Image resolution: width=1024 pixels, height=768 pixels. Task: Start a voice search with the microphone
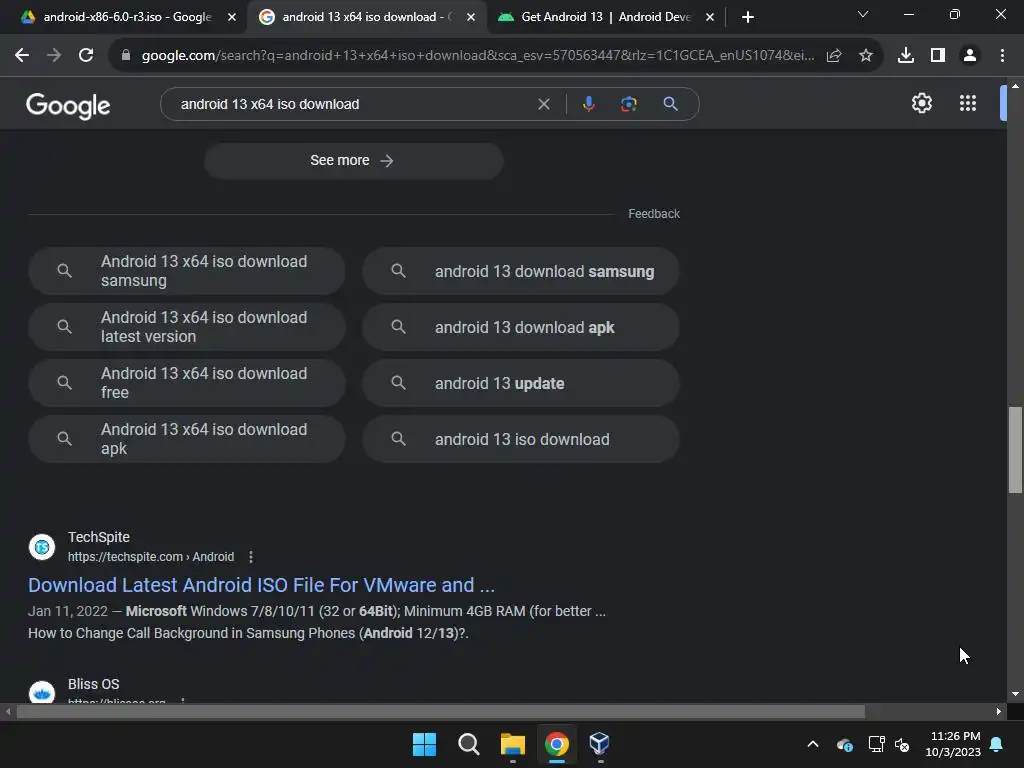588,104
